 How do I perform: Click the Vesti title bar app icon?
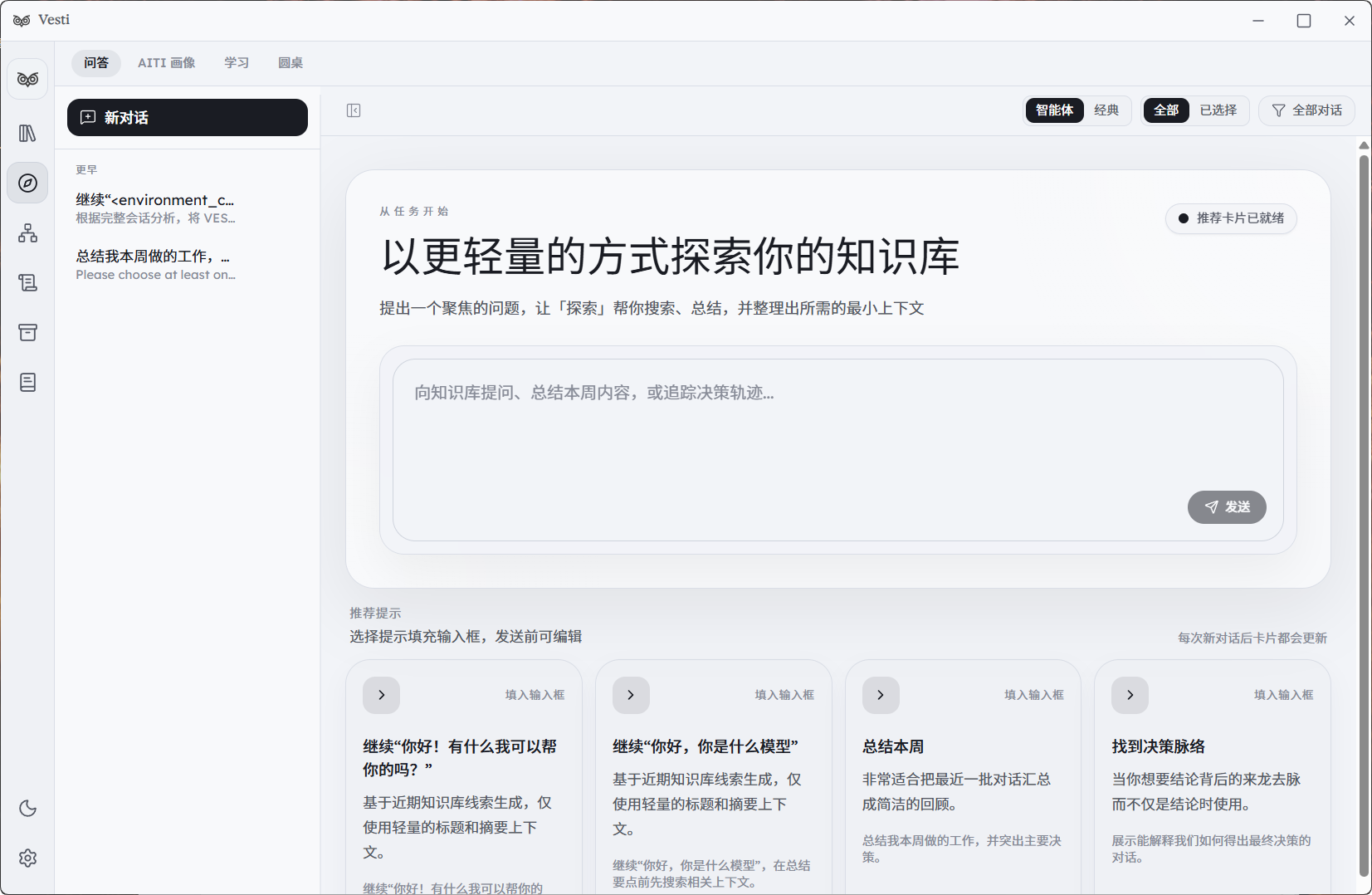click(x=22, y=20)
